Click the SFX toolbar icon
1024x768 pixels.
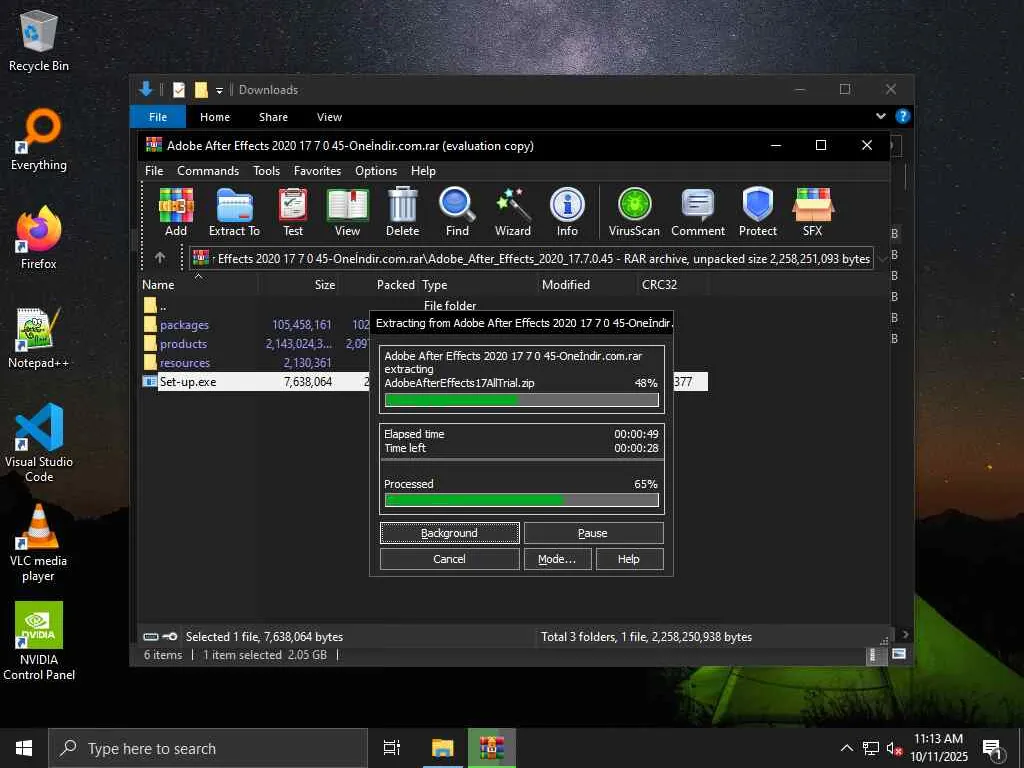click(x=812, y=212)
